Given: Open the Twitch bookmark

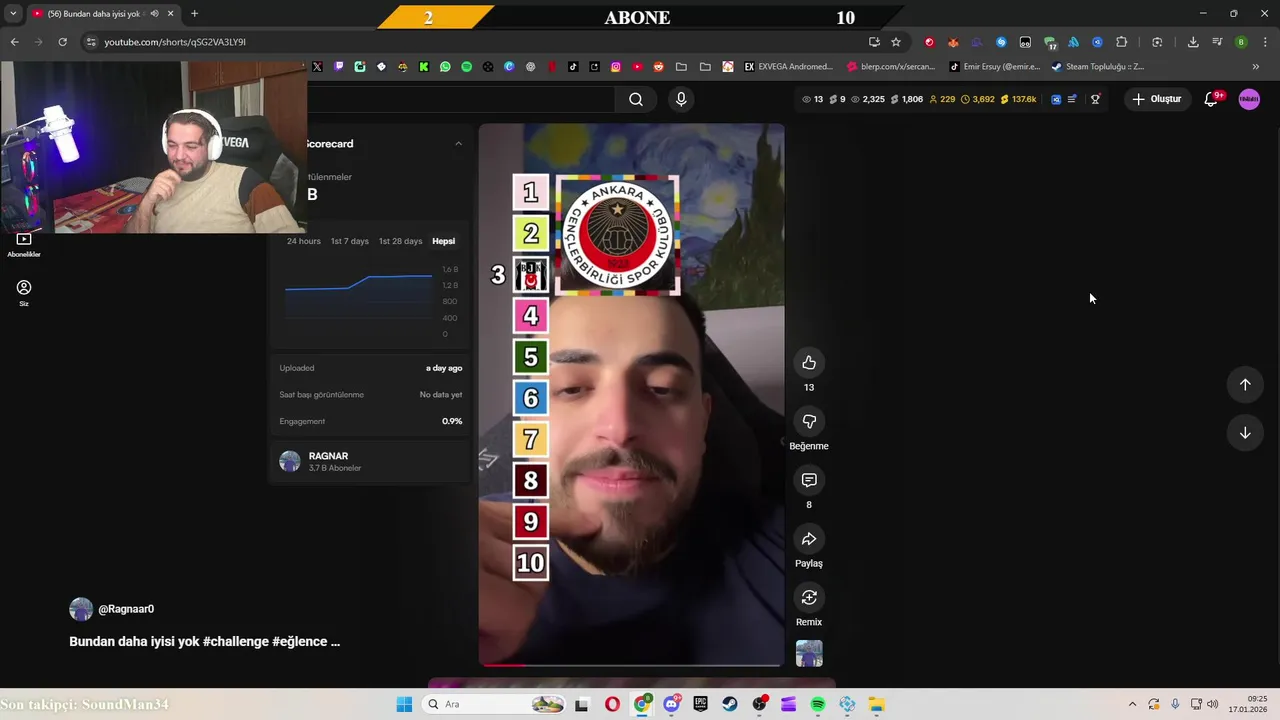Looking at the screenshot, I should (339, 67).
